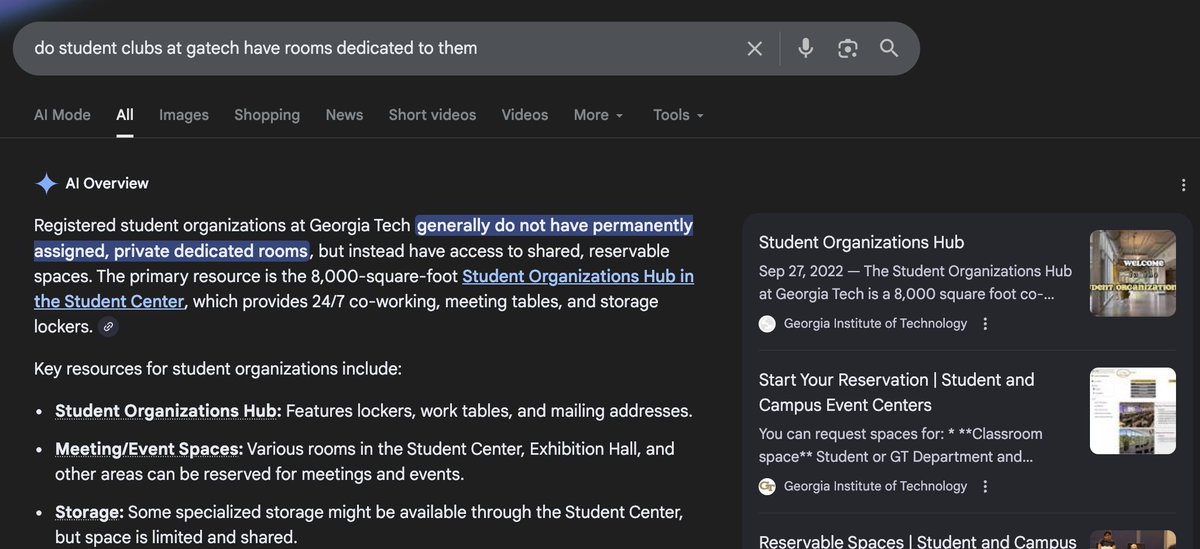1200x549 pixels.
Task: Click Georgia Tech favicon under Student Organizations Hub
Action: [x=767, y=324]
